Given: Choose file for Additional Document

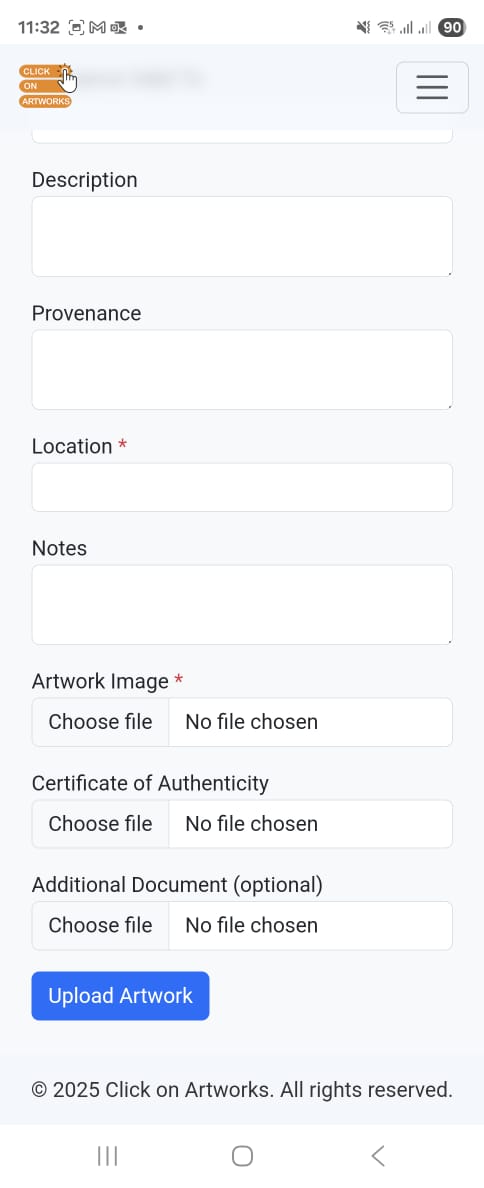Looking at the screenshot, I should coord(100,925).
